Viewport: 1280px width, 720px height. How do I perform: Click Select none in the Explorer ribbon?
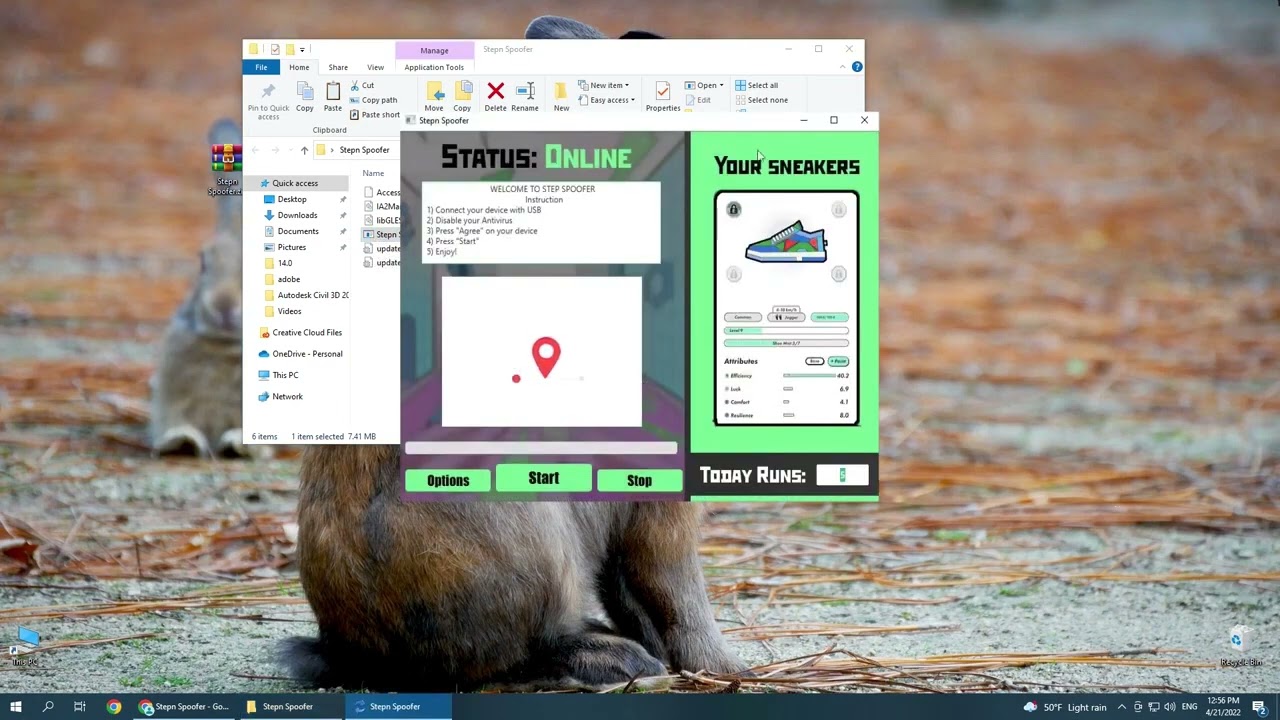(x=761, y=100)
